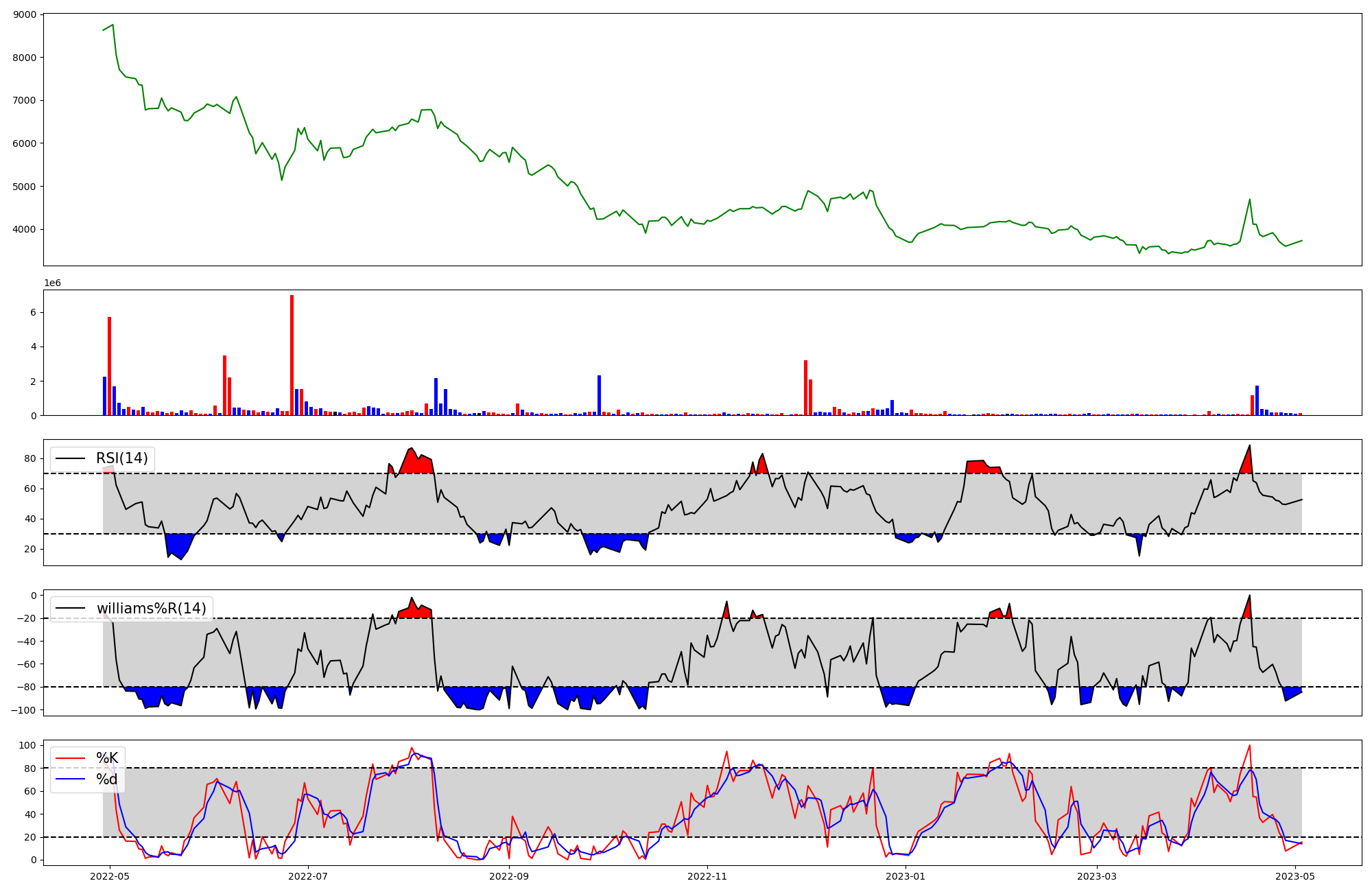The width and height of the screenshot is (1372, 892).
Task: Click the 2022-11 x-axis date label
Action: [x=707, y=876]
